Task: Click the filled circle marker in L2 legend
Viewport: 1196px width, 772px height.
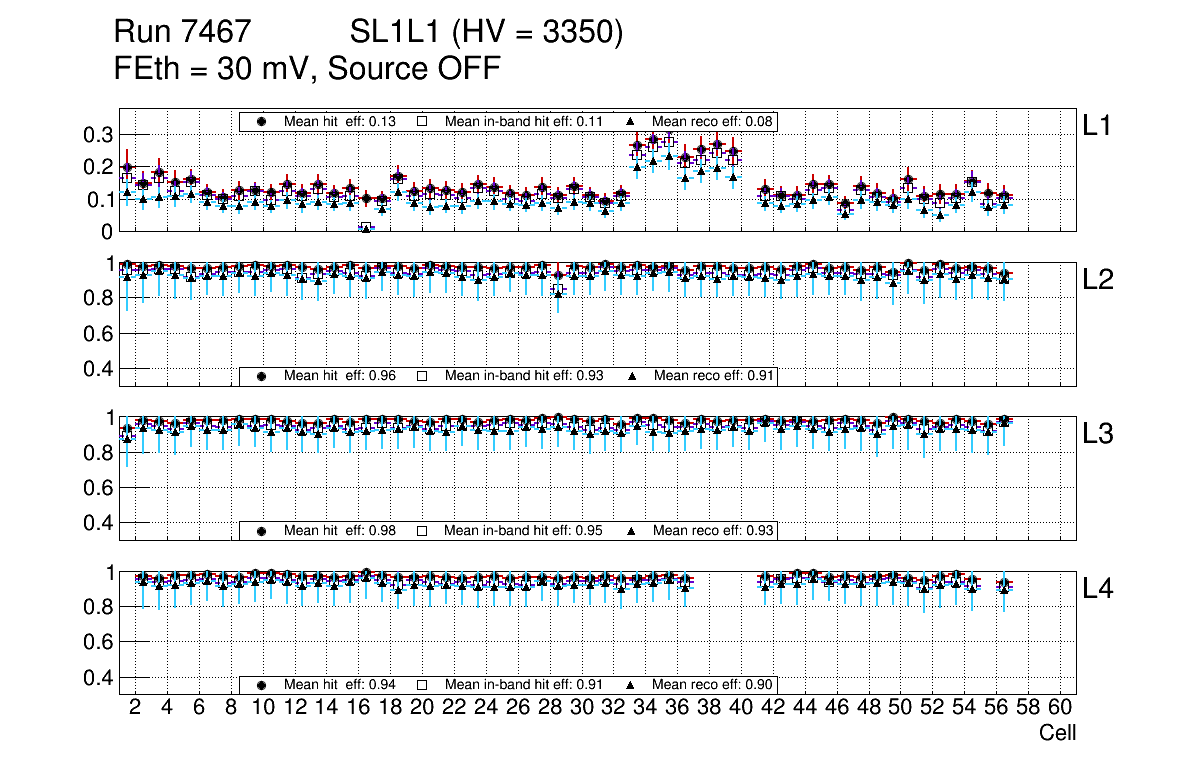Action: coord(262,376)
